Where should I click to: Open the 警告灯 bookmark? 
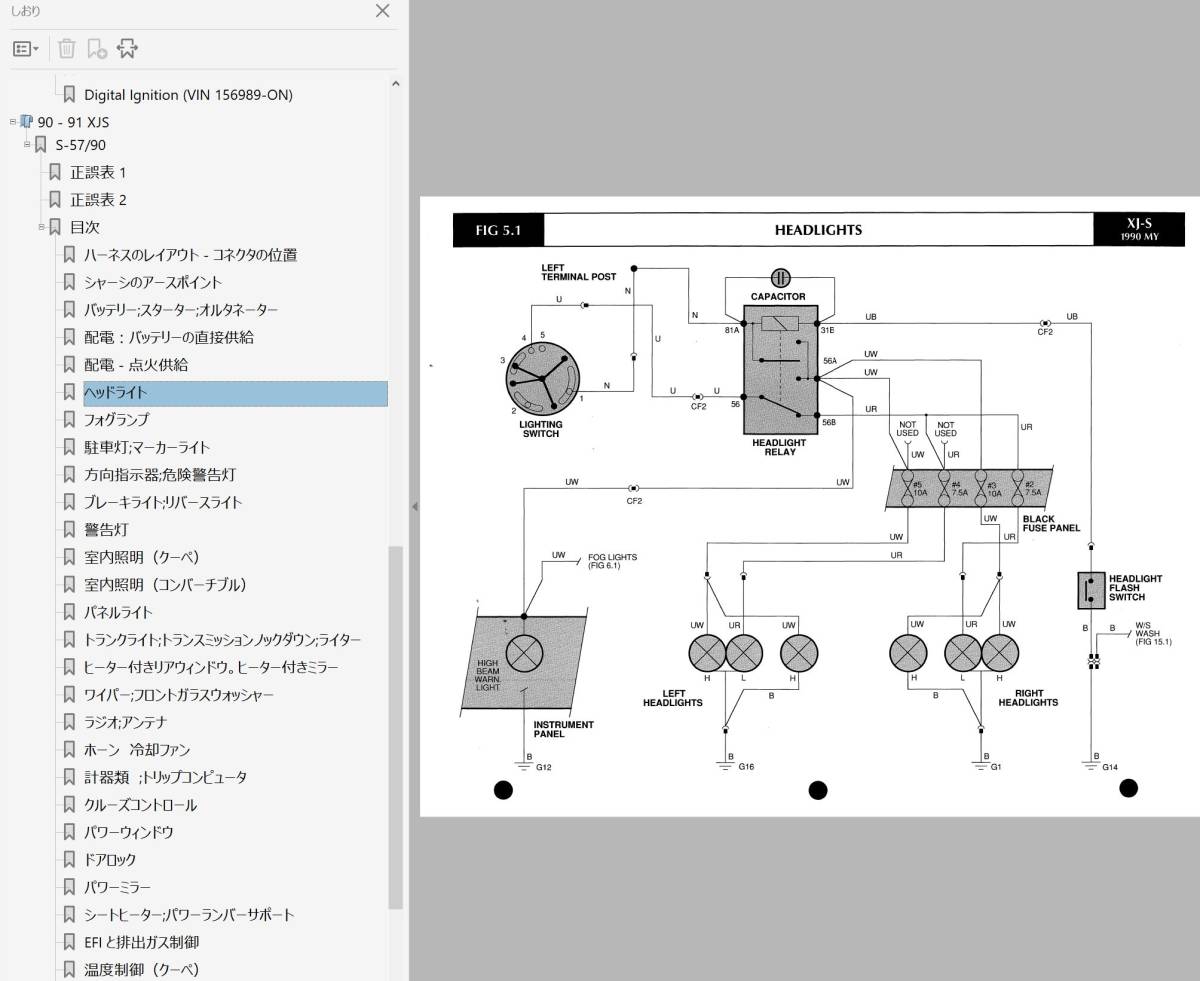coord(106,530)
